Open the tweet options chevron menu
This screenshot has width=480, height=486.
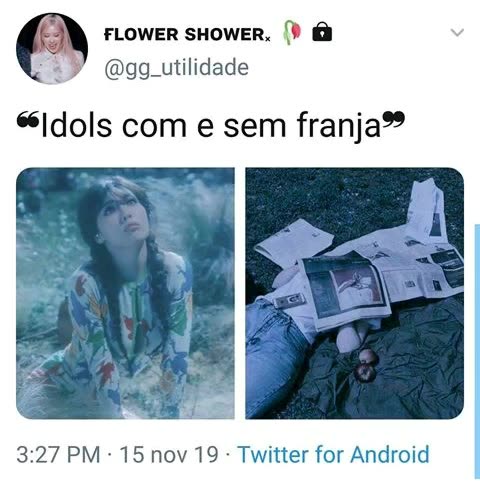pos(457,32)
